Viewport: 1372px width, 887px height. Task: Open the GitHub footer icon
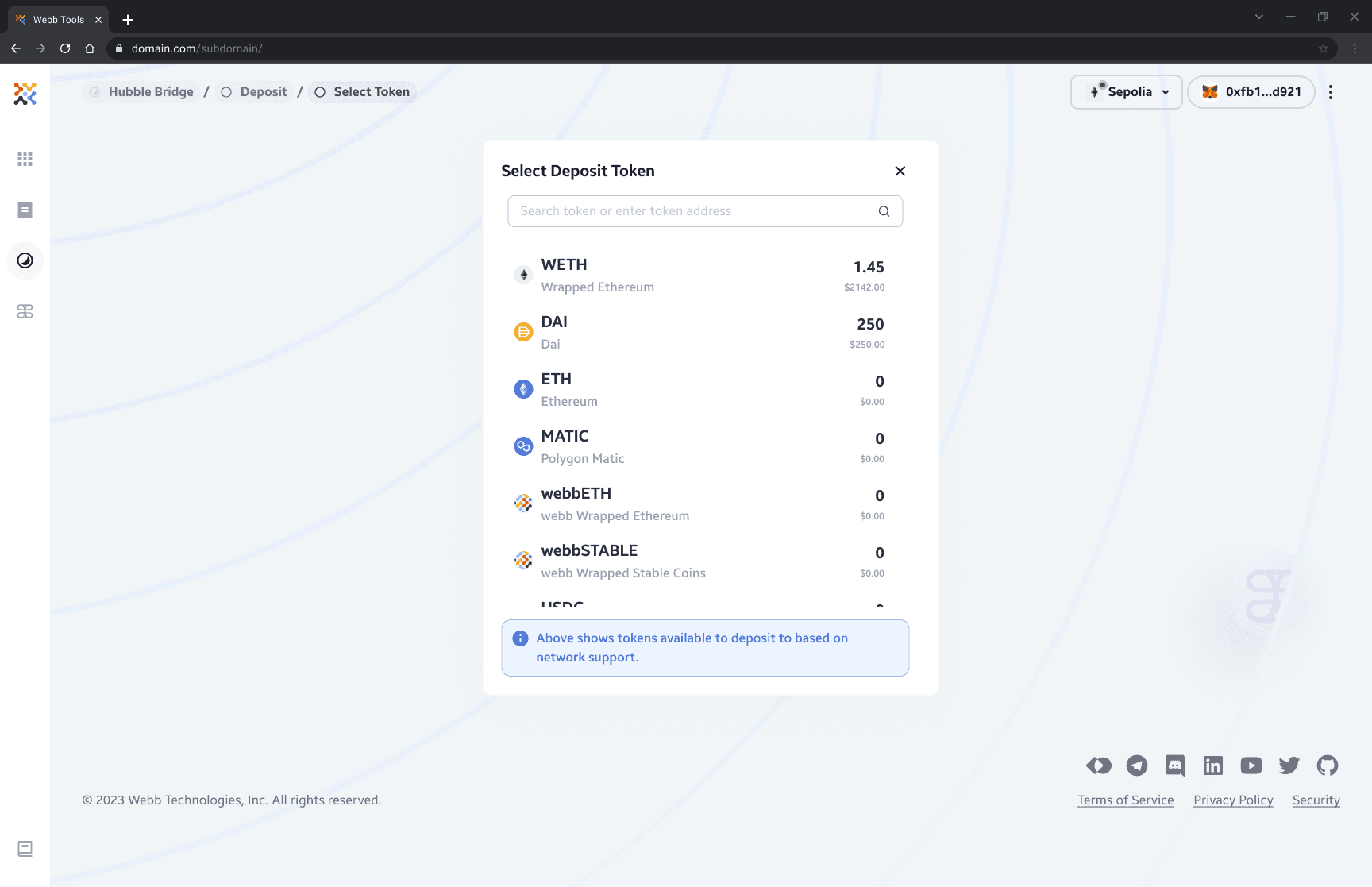(1328, 766)
